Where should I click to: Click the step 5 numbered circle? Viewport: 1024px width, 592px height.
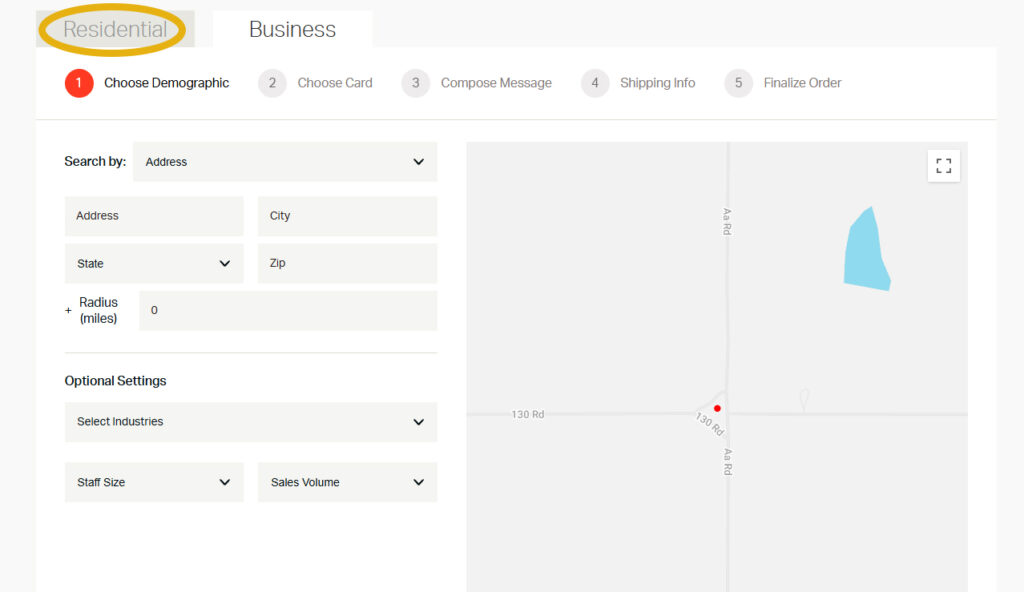738,83
